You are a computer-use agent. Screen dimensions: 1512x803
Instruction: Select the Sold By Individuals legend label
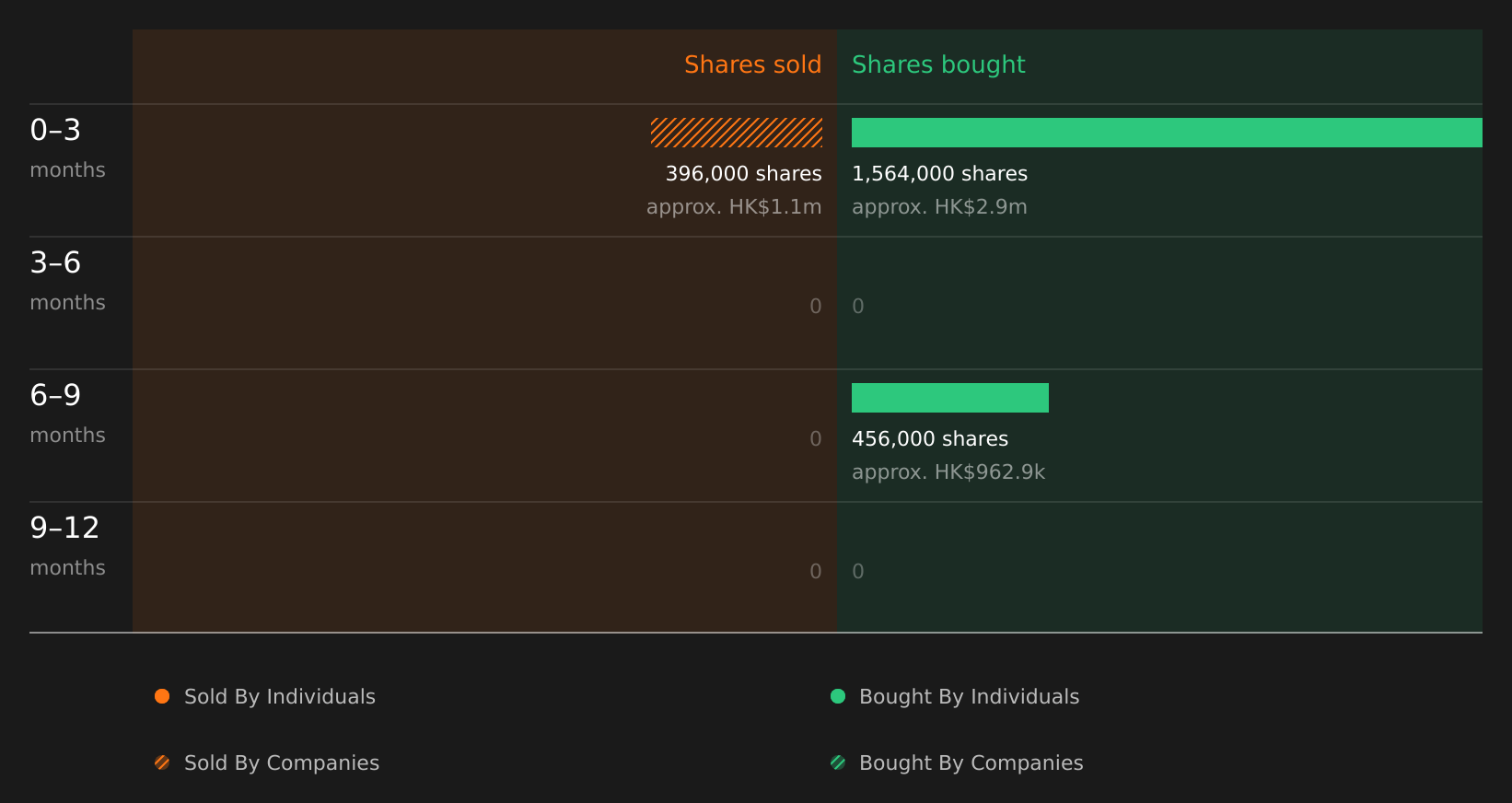pyautogui.click(x=280, y=696)
